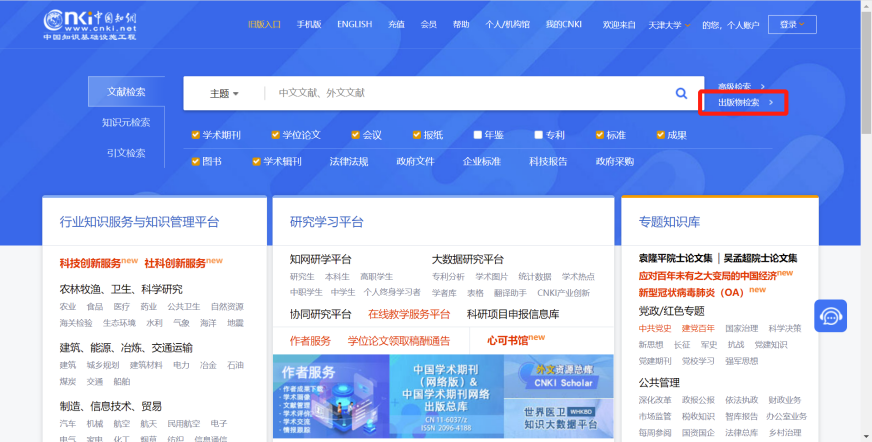
Task: Open 社科创新服务 link
Action: pyautogui.click(x=175, y=263)
